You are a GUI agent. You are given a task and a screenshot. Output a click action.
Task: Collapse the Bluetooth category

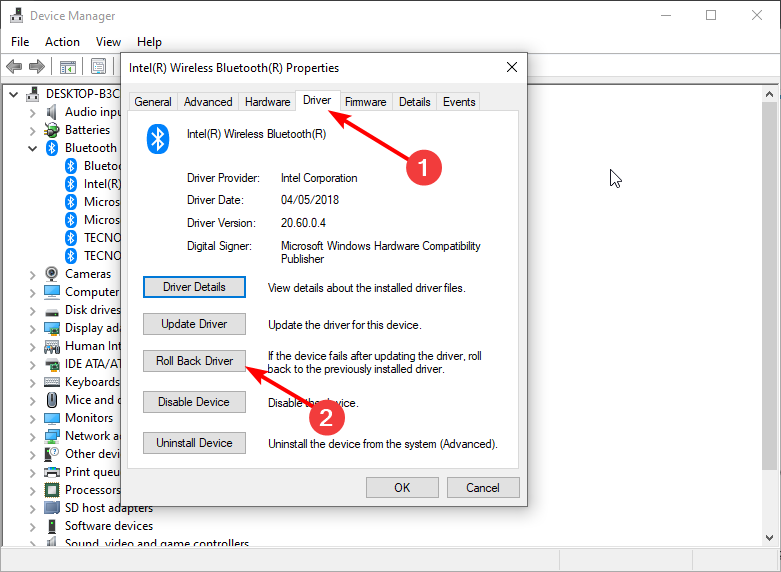coord(32,148)
